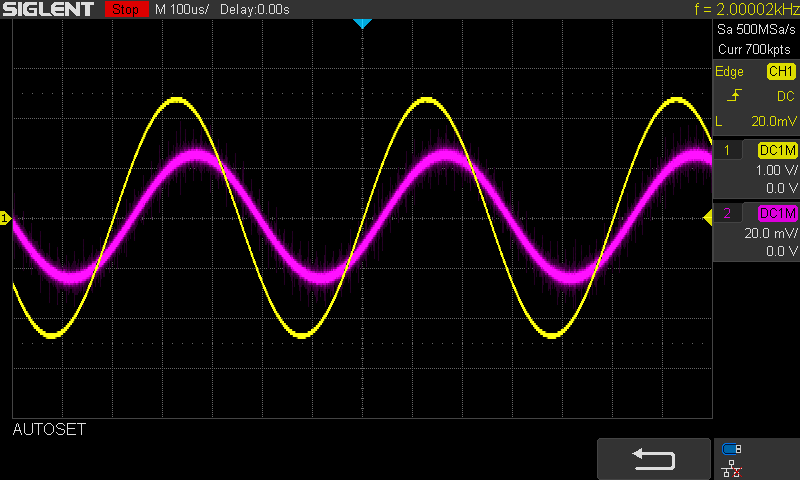
Task: Select the CH1 trigger source label
Action: coord(781,71)
